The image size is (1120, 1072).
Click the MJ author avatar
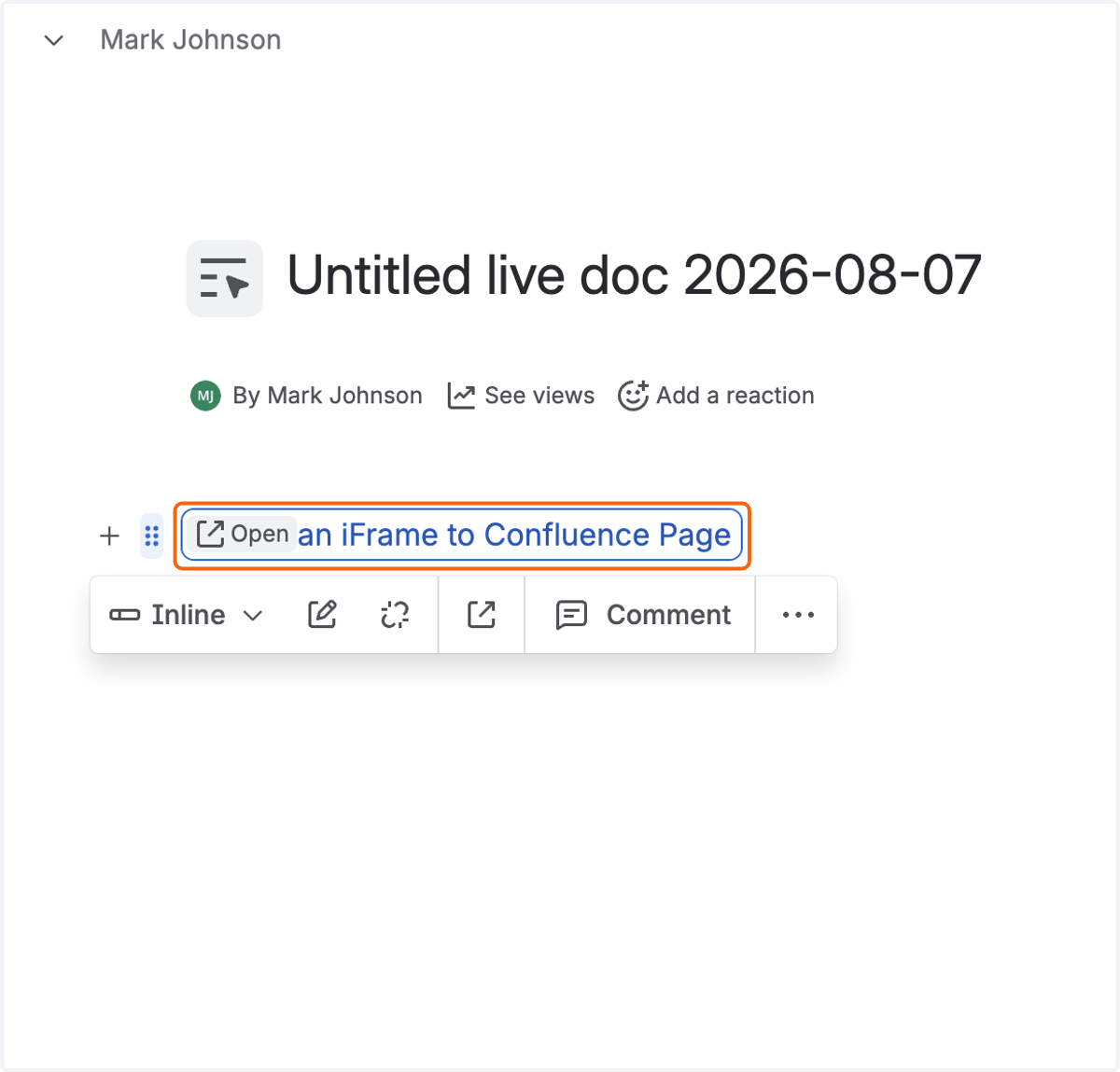(205, 396)
